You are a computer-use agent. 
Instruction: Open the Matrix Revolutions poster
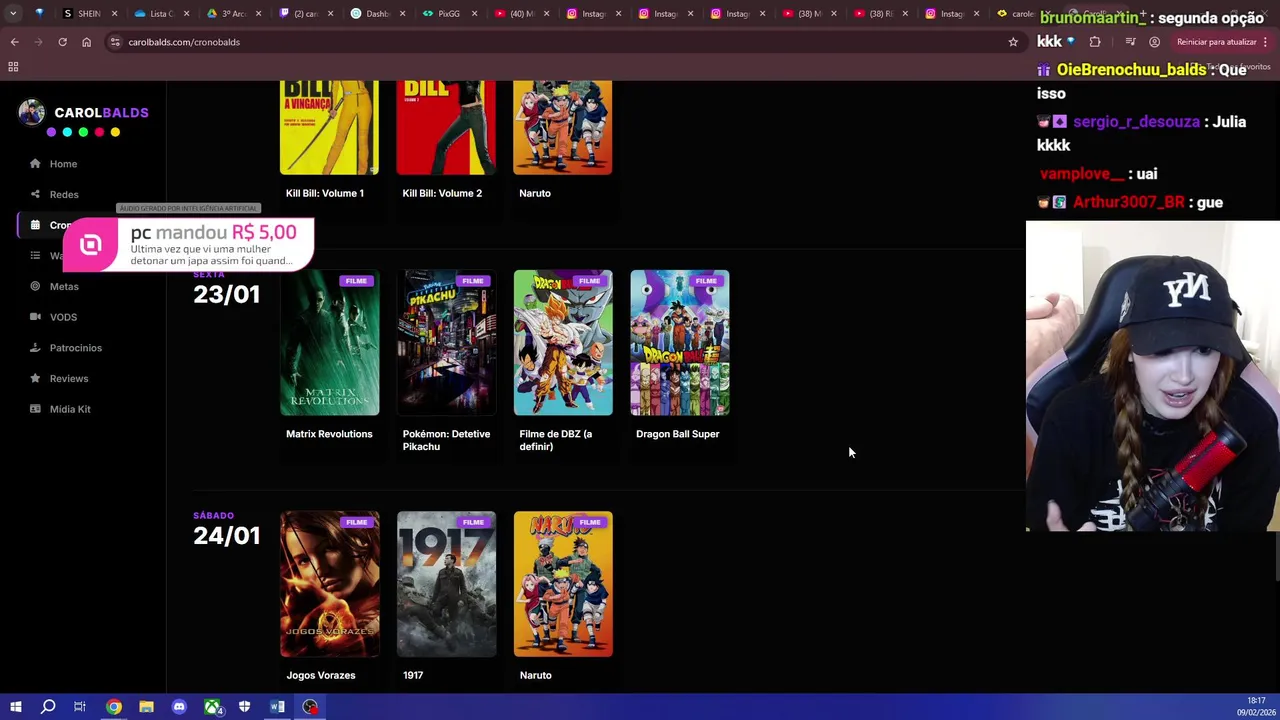point(329,343)
